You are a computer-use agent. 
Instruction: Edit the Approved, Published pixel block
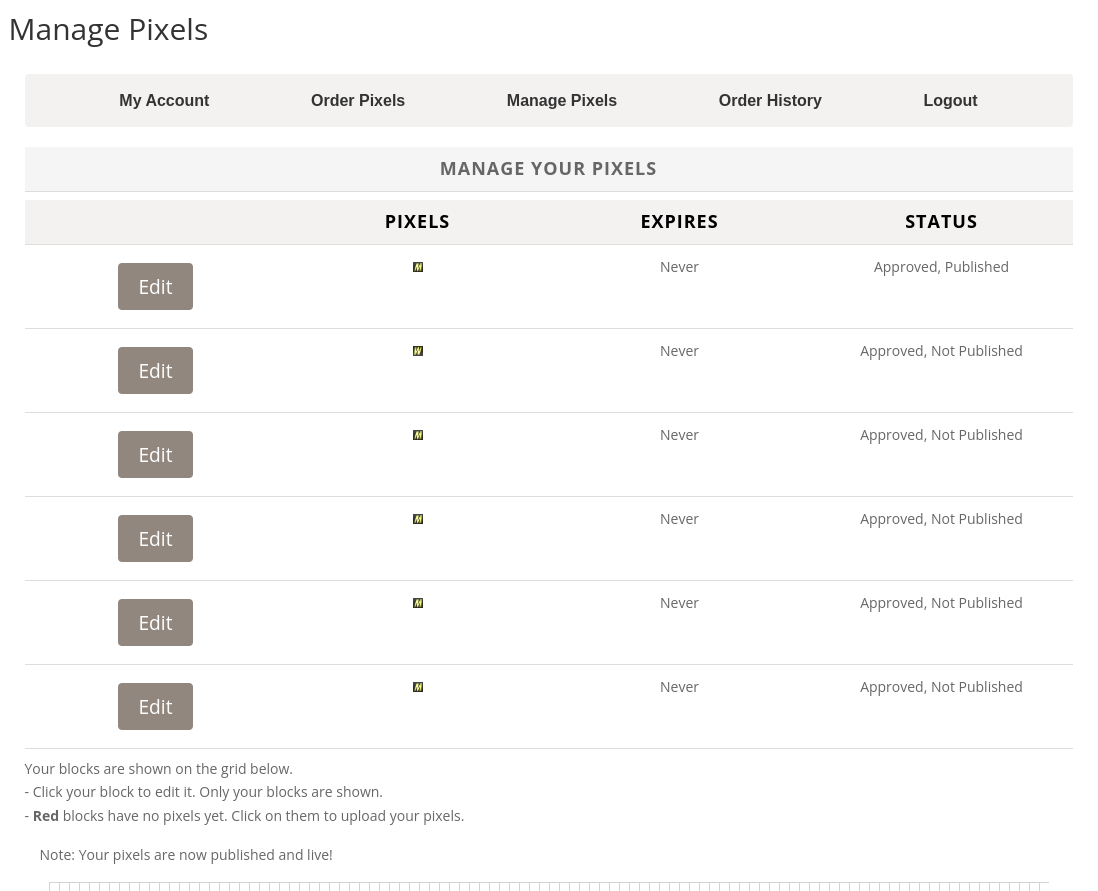coord(155,287)
